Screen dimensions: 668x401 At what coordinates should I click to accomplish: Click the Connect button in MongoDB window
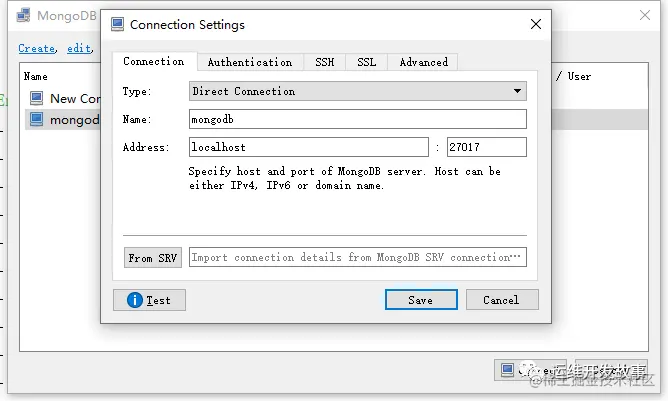[x=530, y=370]
